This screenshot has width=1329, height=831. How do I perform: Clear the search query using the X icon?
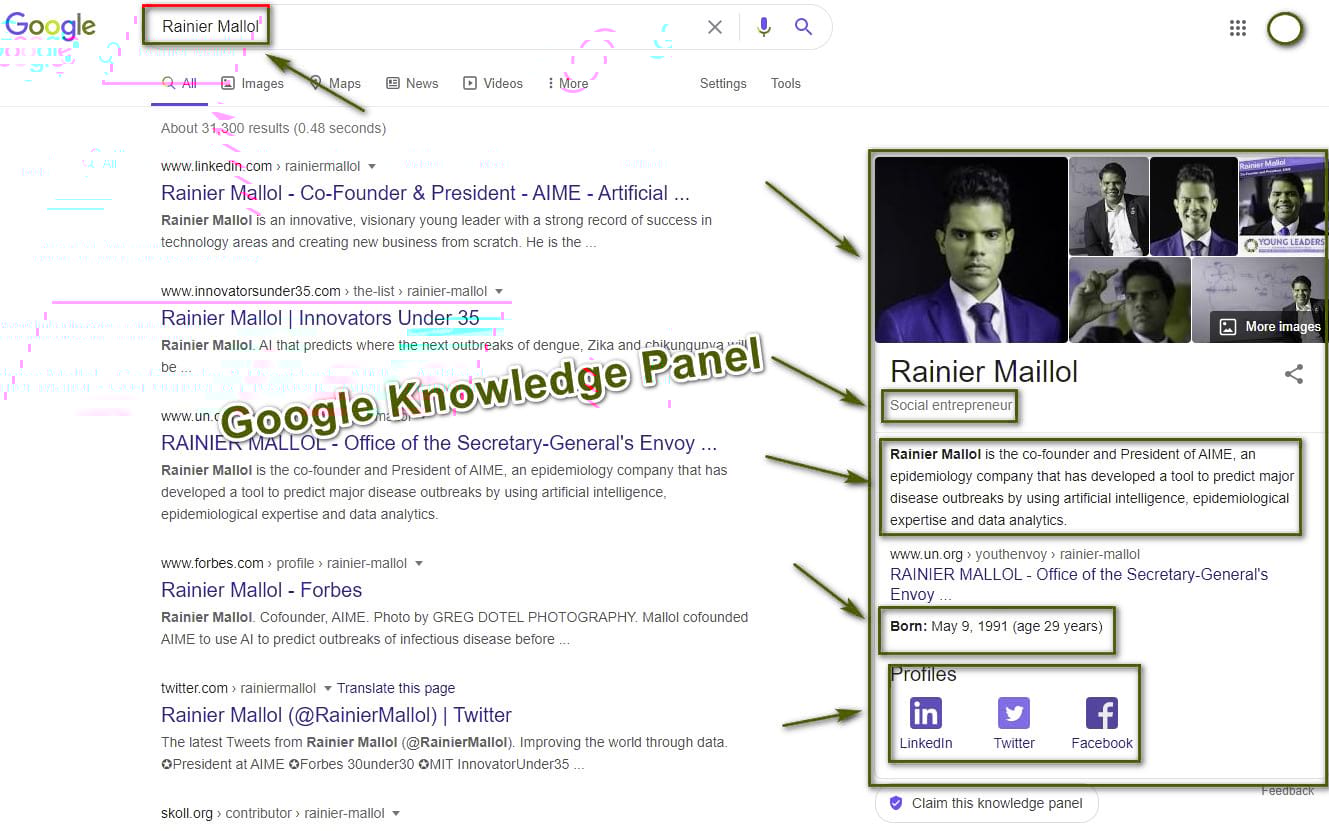click(715, 27)
